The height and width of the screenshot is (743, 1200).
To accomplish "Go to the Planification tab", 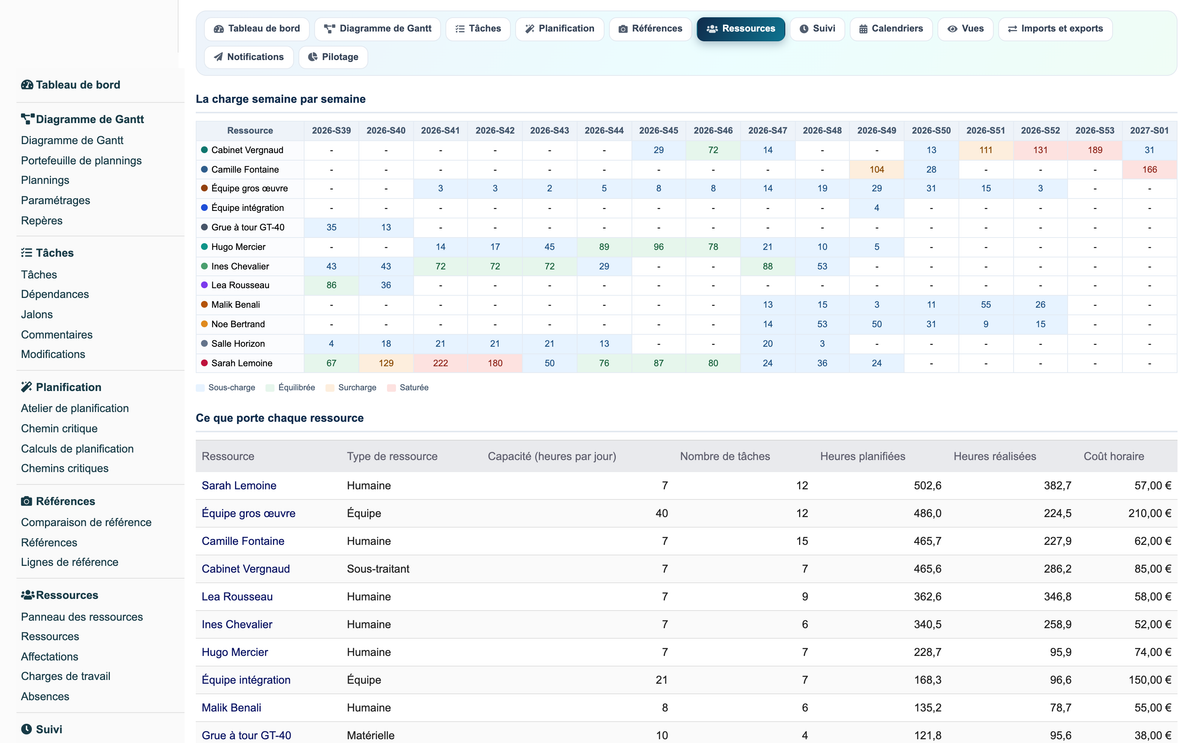I will tap(559, 29).
